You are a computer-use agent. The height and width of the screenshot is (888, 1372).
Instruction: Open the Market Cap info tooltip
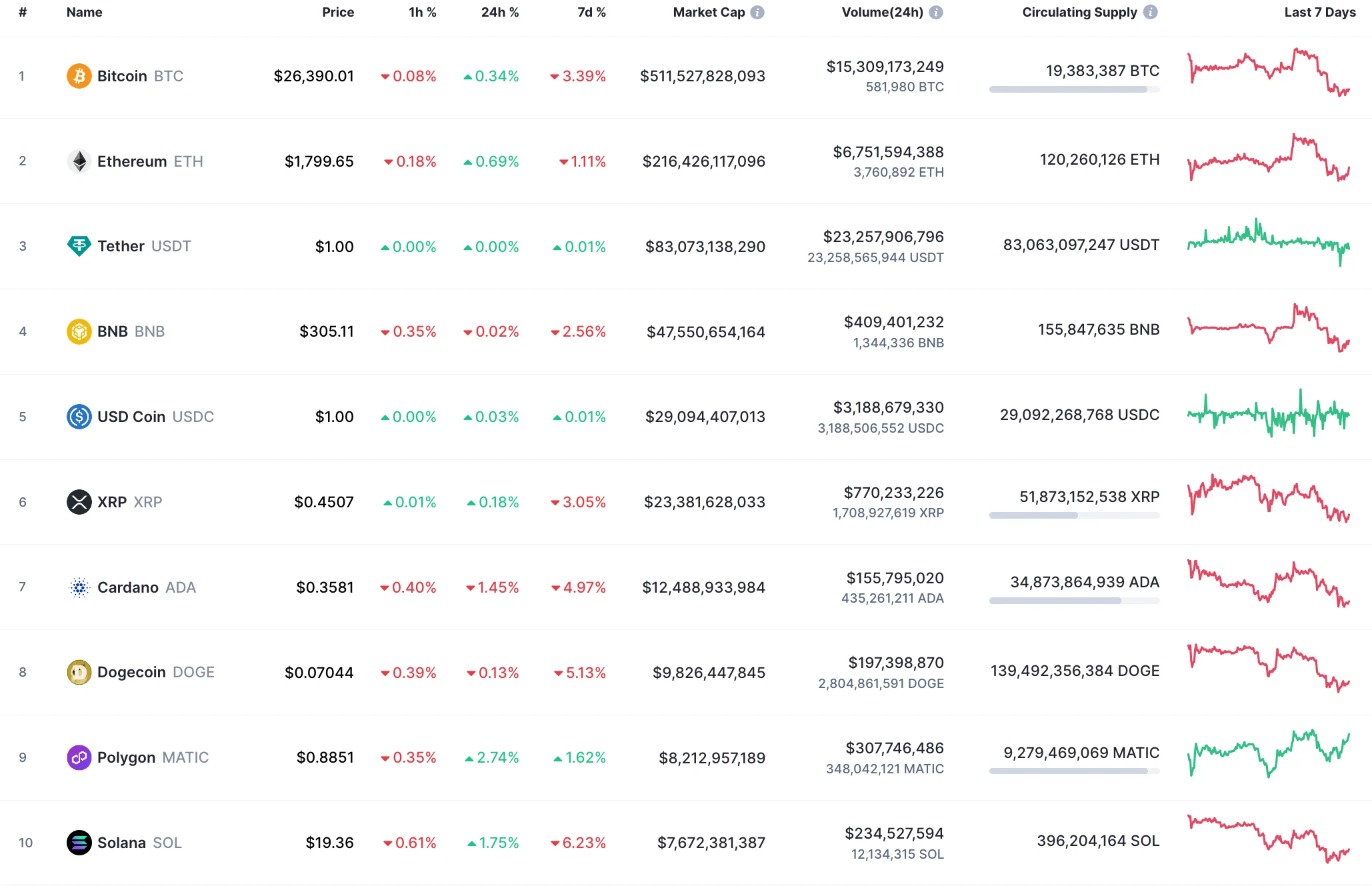pos(757,11)
